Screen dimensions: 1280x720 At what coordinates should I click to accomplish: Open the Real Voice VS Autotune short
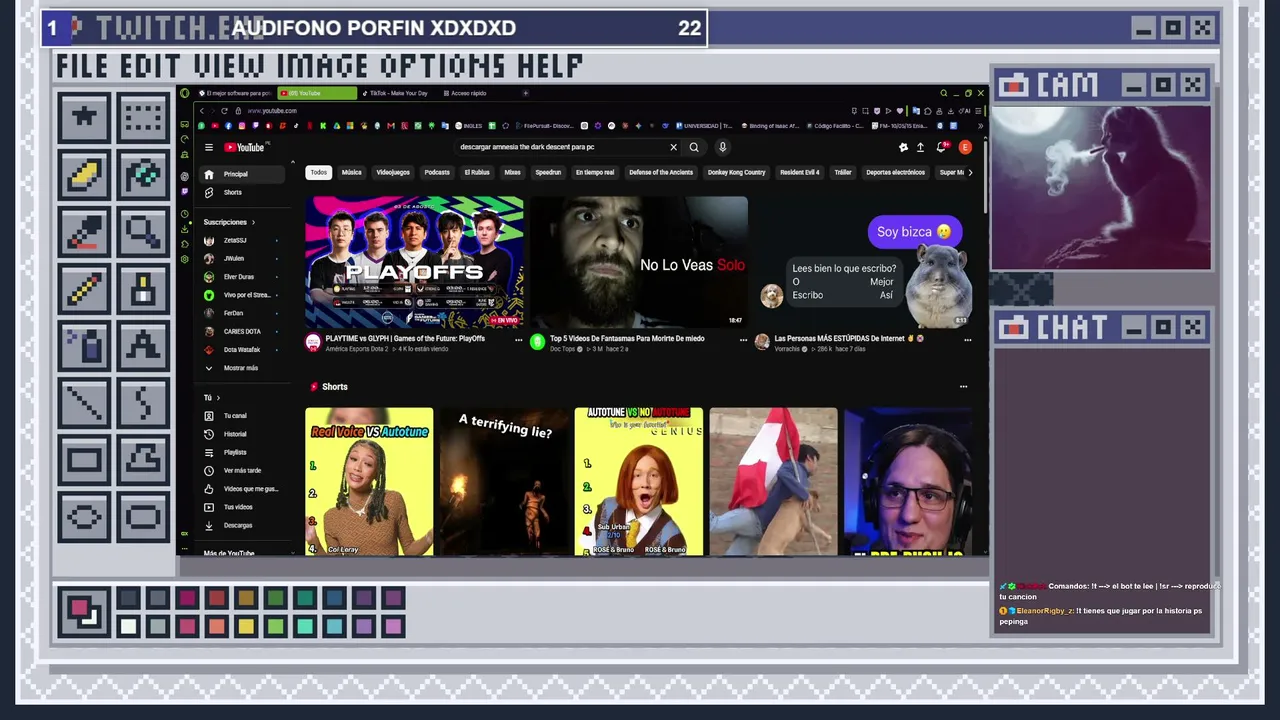pyautogui.click(x=369, y=481)
